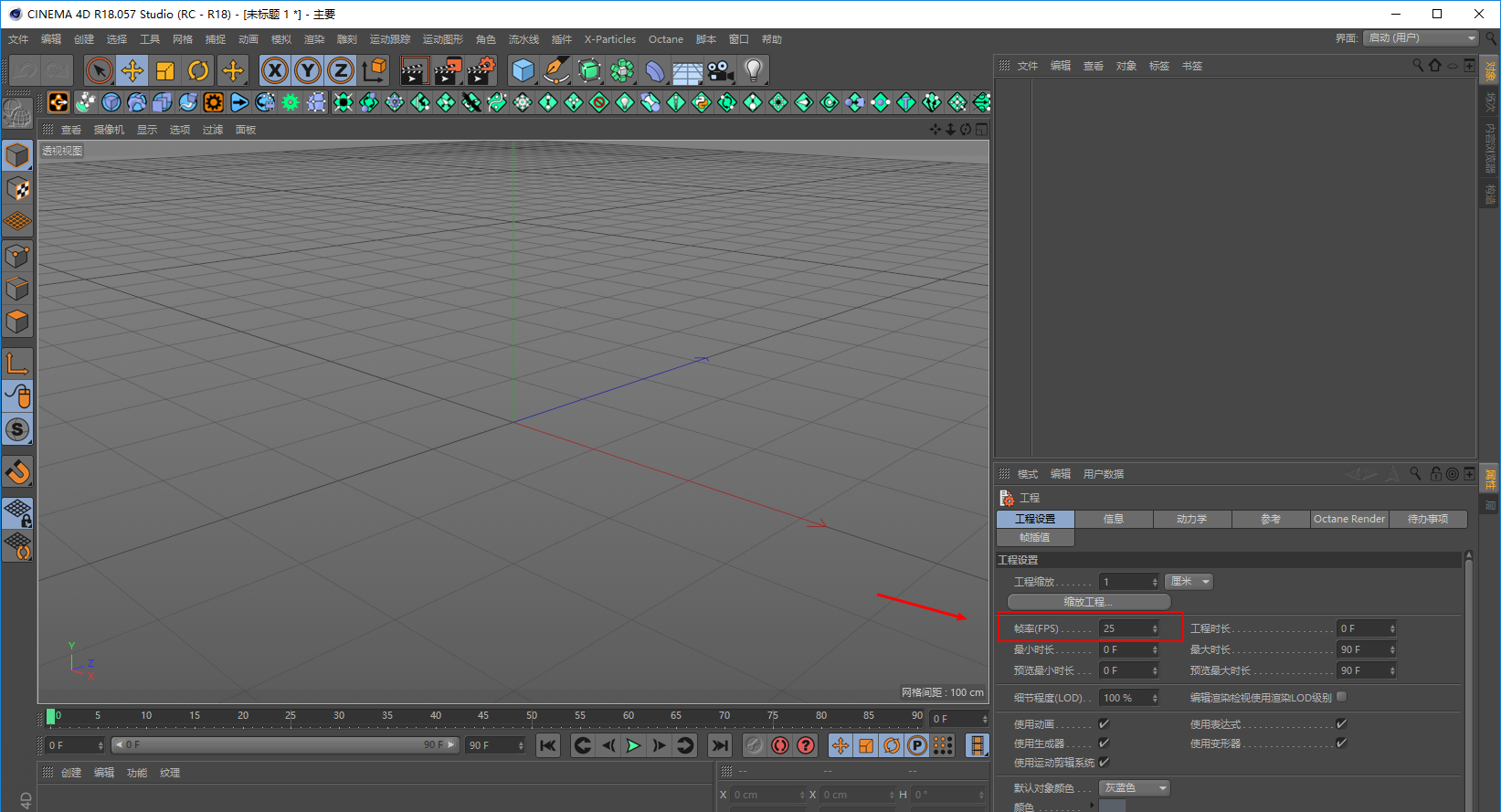1501x812 pixels.
Task: Toggle the 使用变形器 checkbox
Action: [x=1341, y=743]
